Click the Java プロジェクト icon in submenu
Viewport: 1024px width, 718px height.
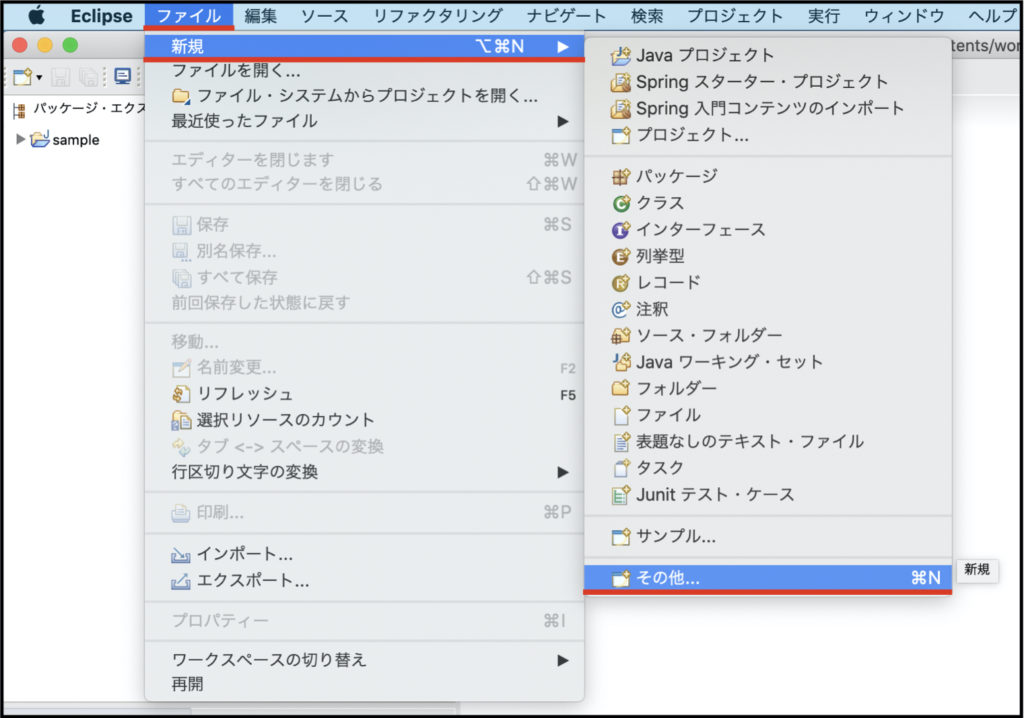point(620,56)
